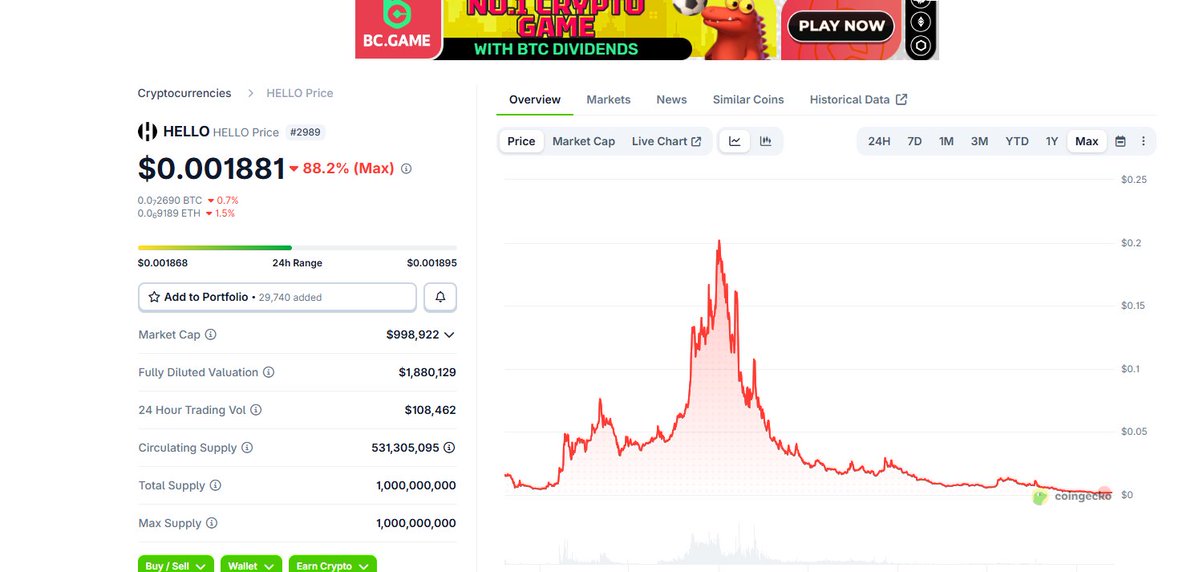Set chart range to 7D
This screenshot has width=1199, height=572.
tap(915, 141)
